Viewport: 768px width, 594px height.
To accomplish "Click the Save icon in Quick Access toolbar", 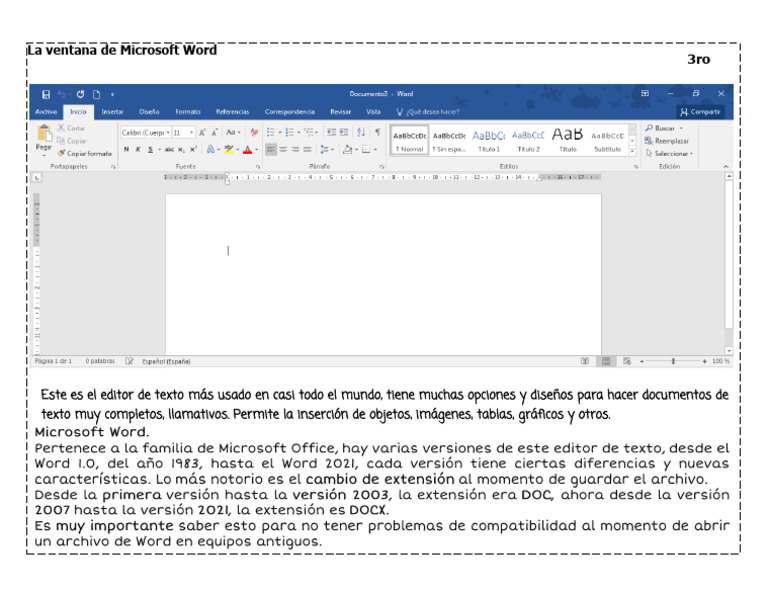I will pyautogui.click(x=46, y=94).
